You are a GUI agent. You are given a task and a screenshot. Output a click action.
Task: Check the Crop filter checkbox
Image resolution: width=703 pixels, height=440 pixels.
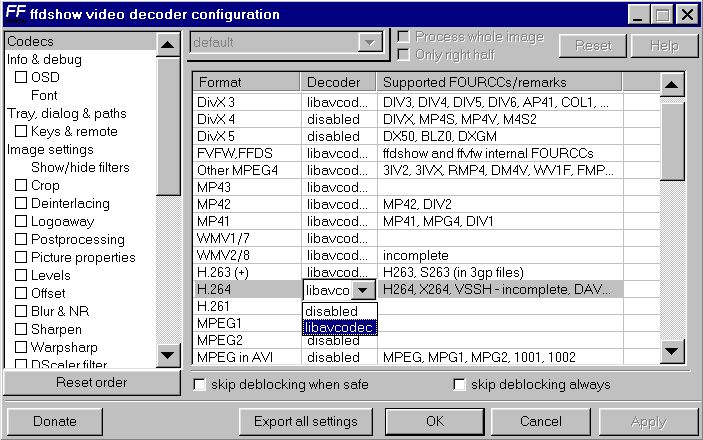pos(21,185)
